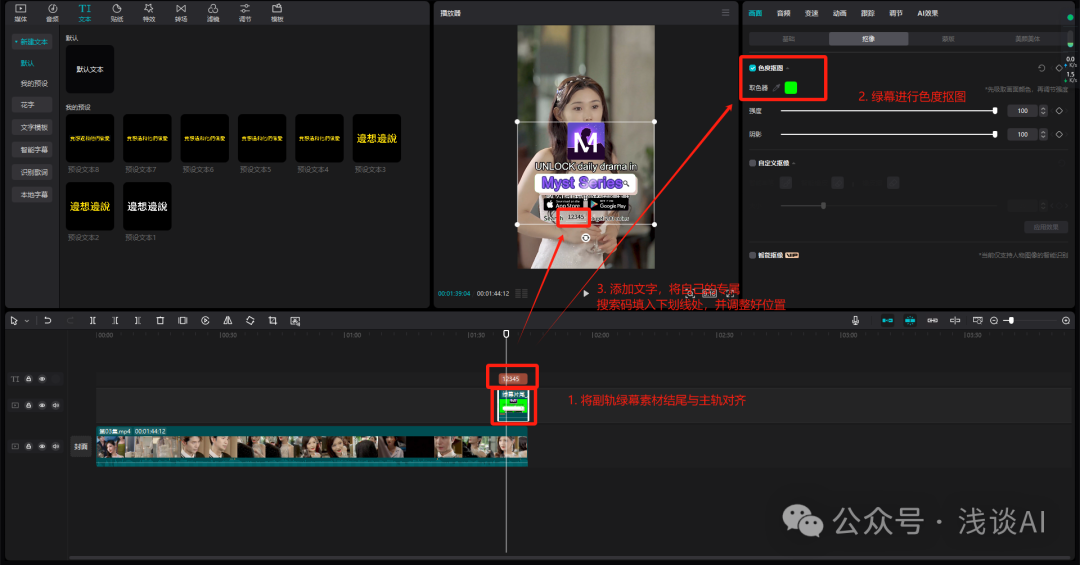Collapse the 新建文本 sidebar section

click(x=30, y=42)
